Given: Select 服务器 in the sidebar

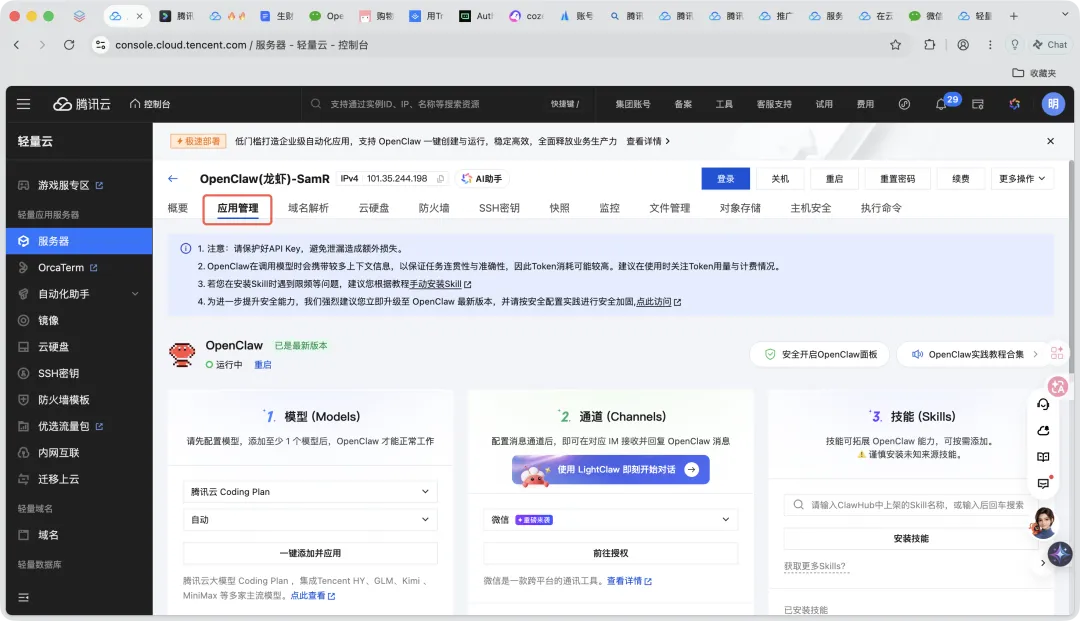Looking at the screenshot, I should pos(79,241).
